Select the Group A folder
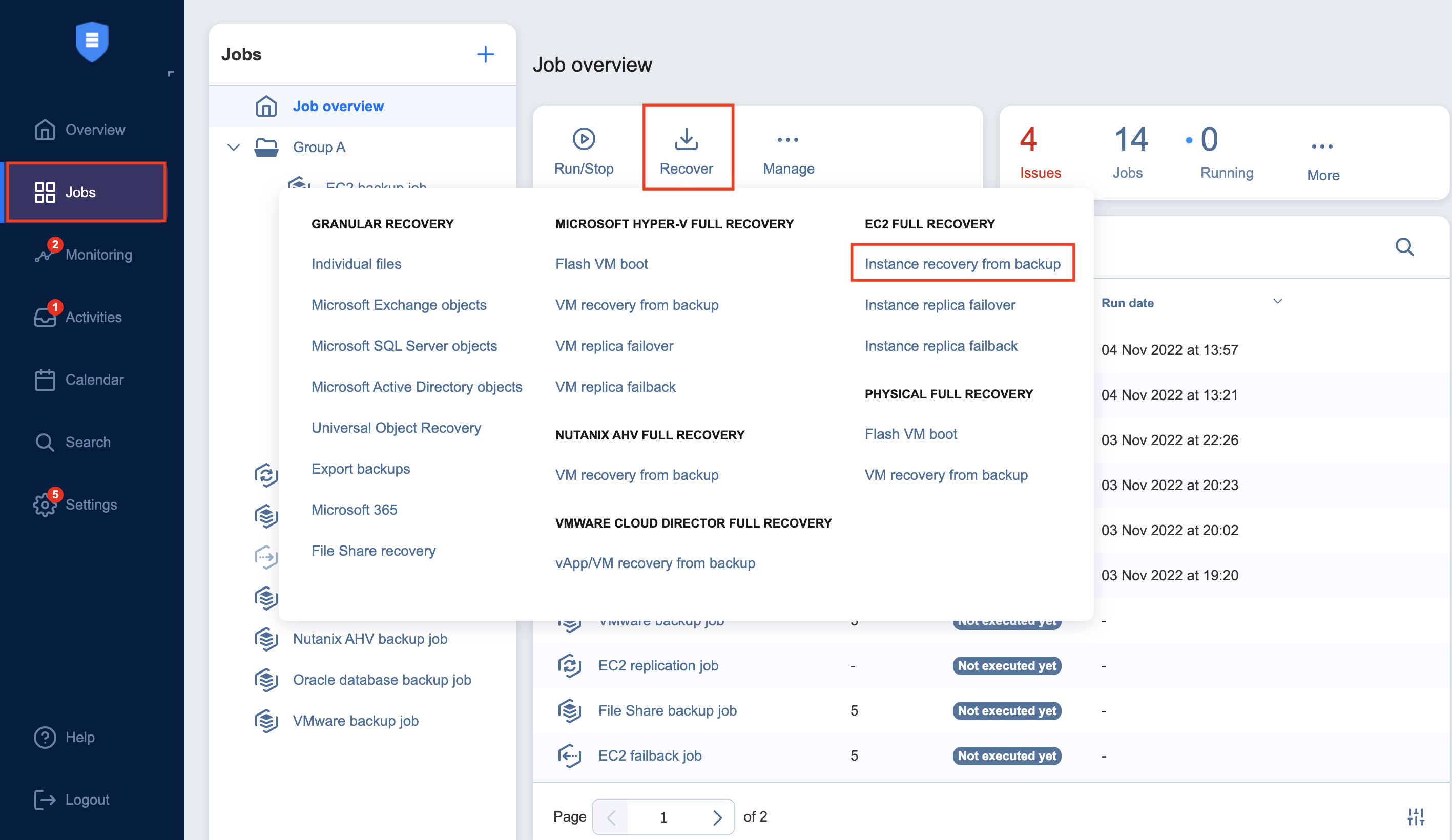 (x=319, y=147)
